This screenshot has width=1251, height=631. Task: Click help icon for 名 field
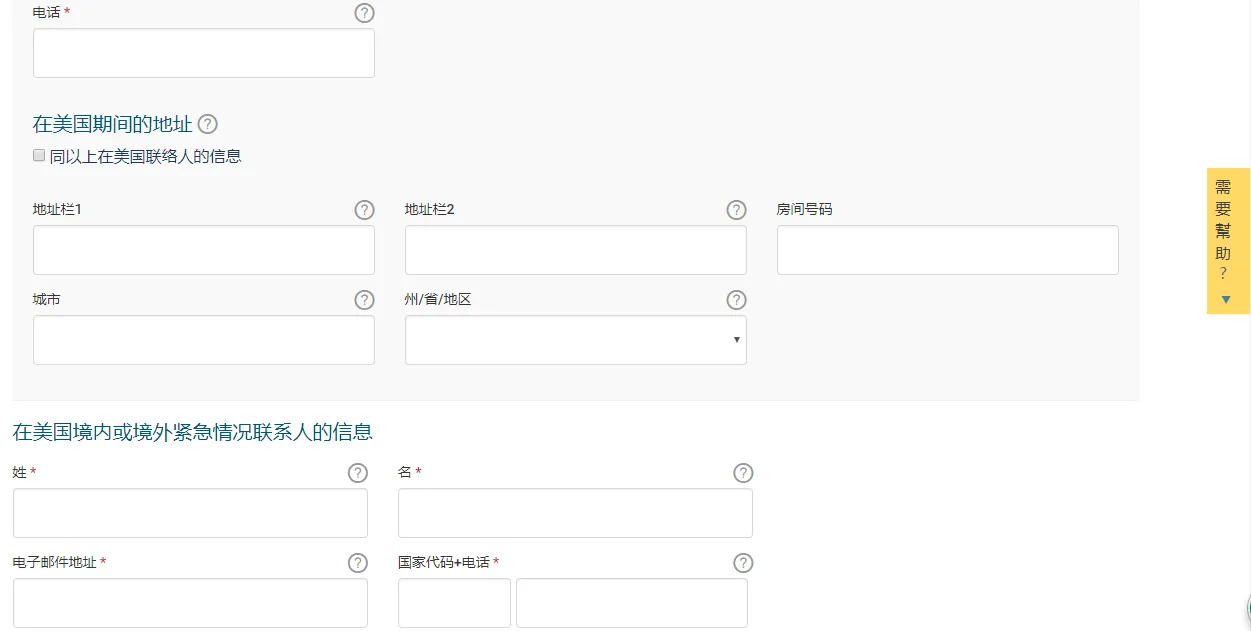[x=743, y=473]
